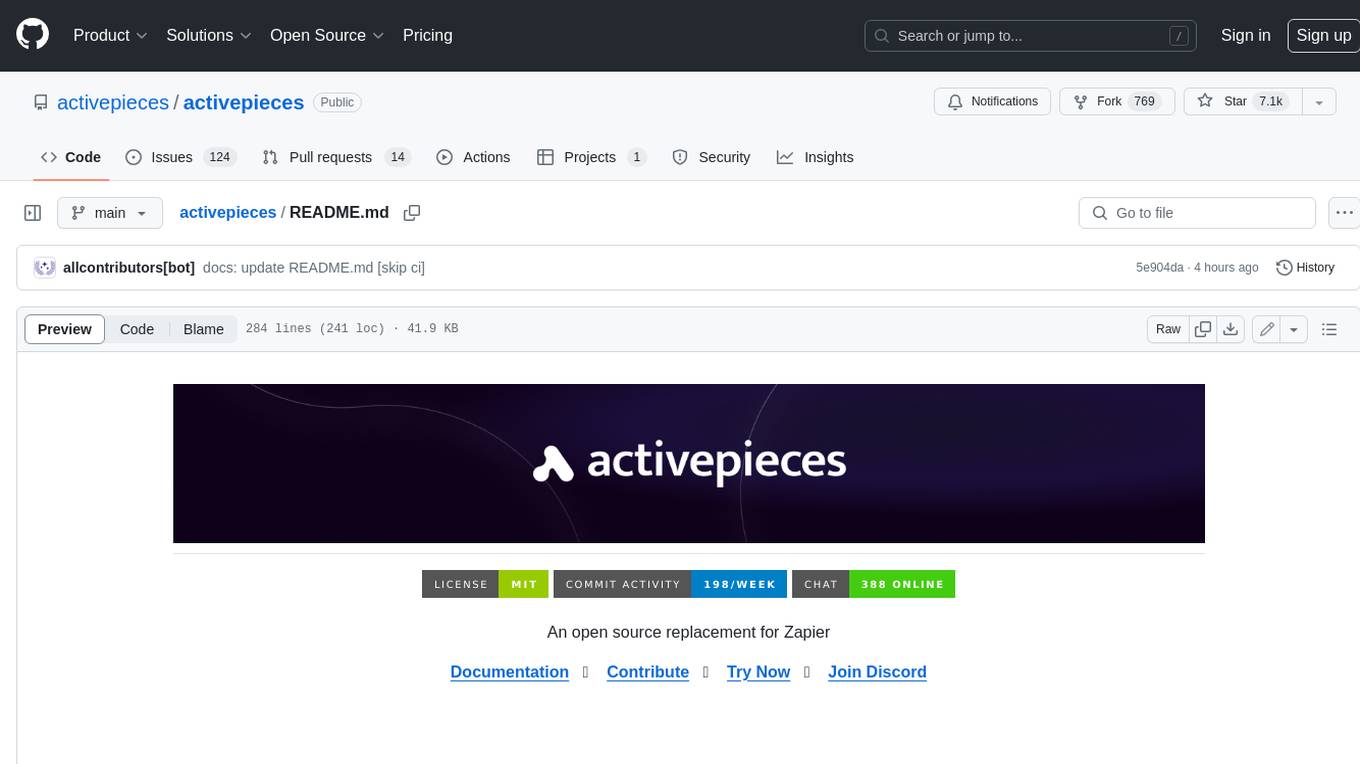The width and height of the screenshot is (1360, 764).
Task: Open the Pricing page
Action: pos(427,35)
